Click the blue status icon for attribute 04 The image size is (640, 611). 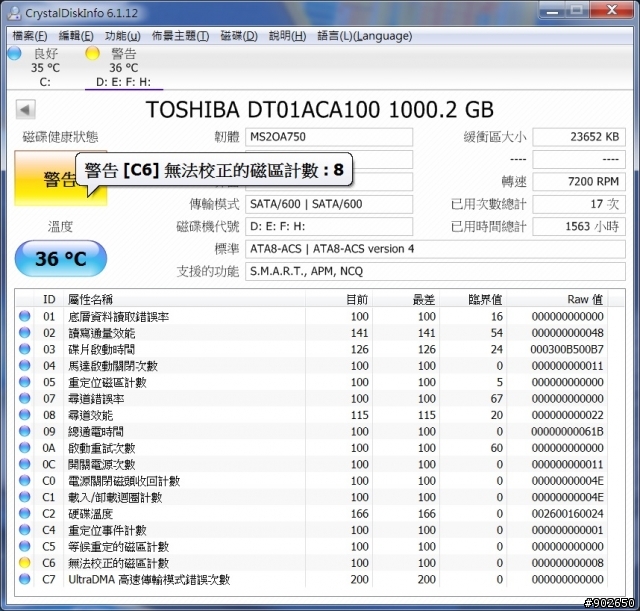click(x=24, y=365)
